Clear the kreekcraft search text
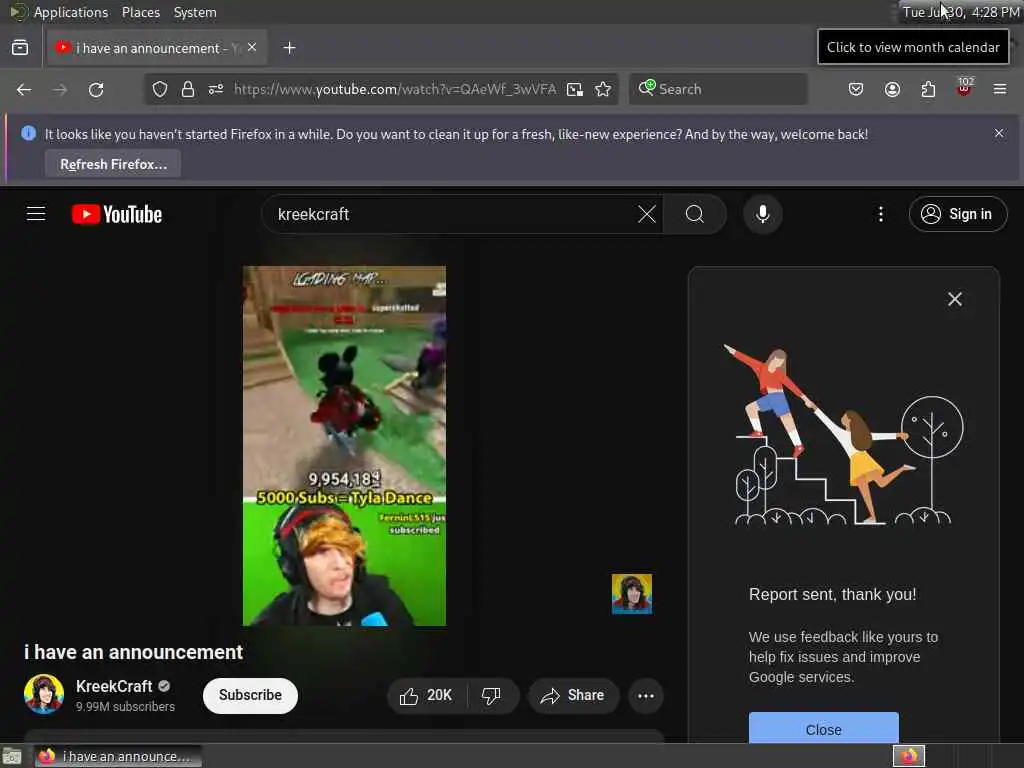 [647, 214]
